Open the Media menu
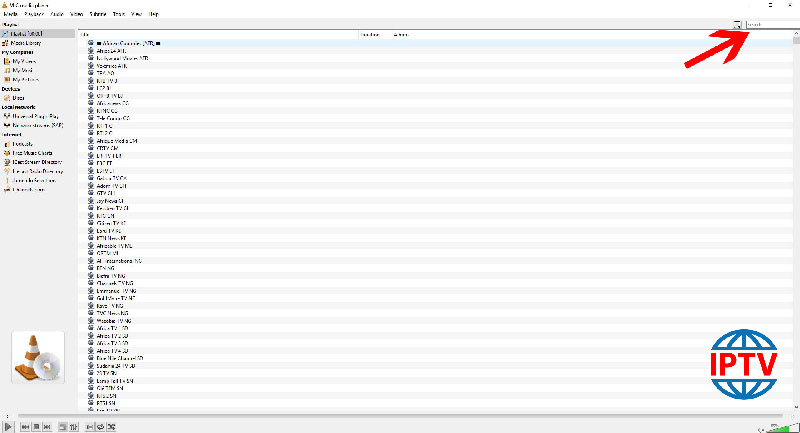 tap(10, 14)
